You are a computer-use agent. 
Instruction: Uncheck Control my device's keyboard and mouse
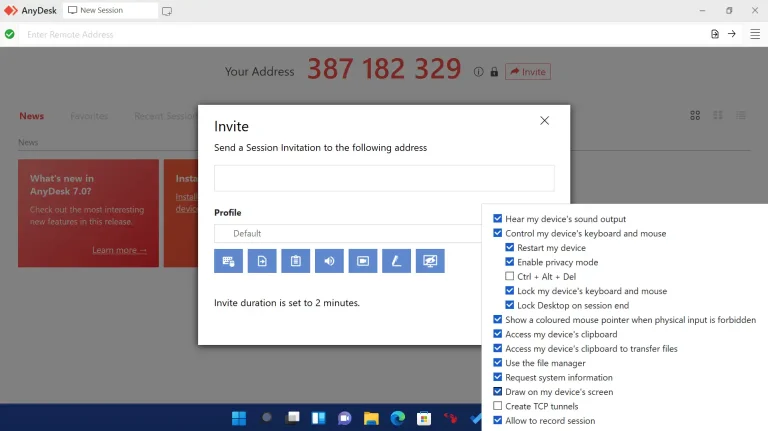498,233
